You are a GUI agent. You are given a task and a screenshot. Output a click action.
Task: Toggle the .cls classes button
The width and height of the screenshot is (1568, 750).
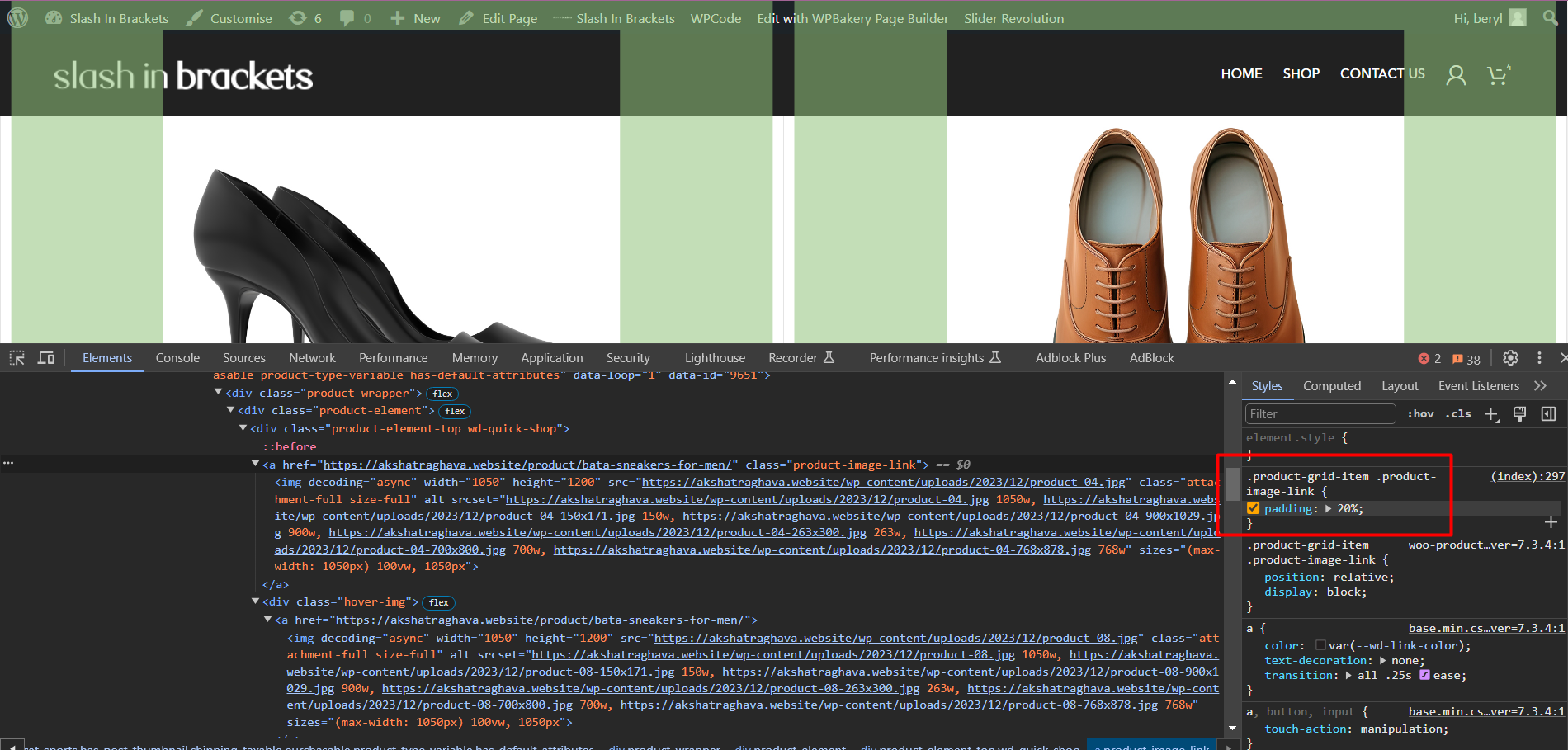point(1458,414)
